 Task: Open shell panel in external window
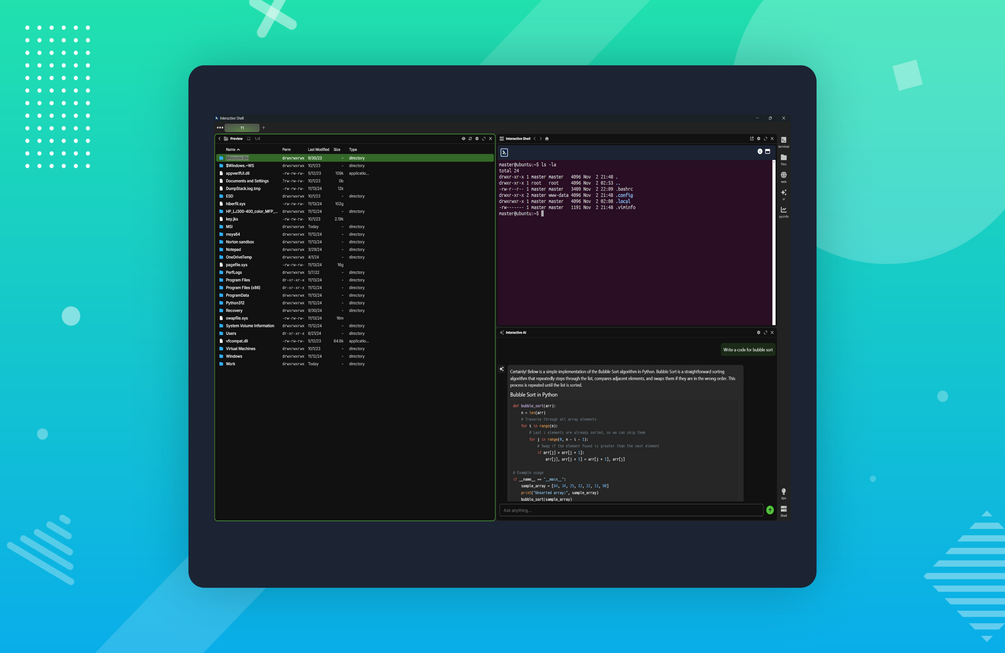751,138
